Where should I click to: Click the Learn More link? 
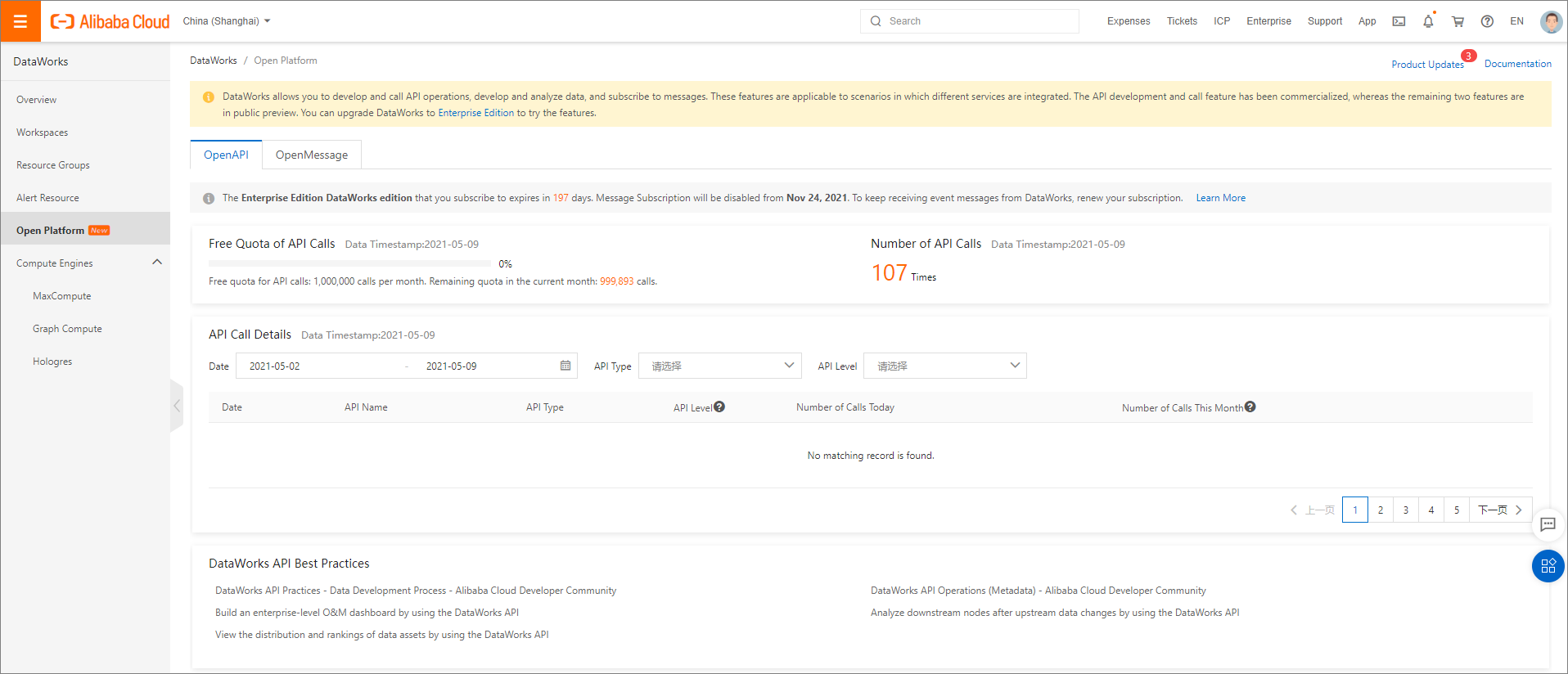point(1220,198)
